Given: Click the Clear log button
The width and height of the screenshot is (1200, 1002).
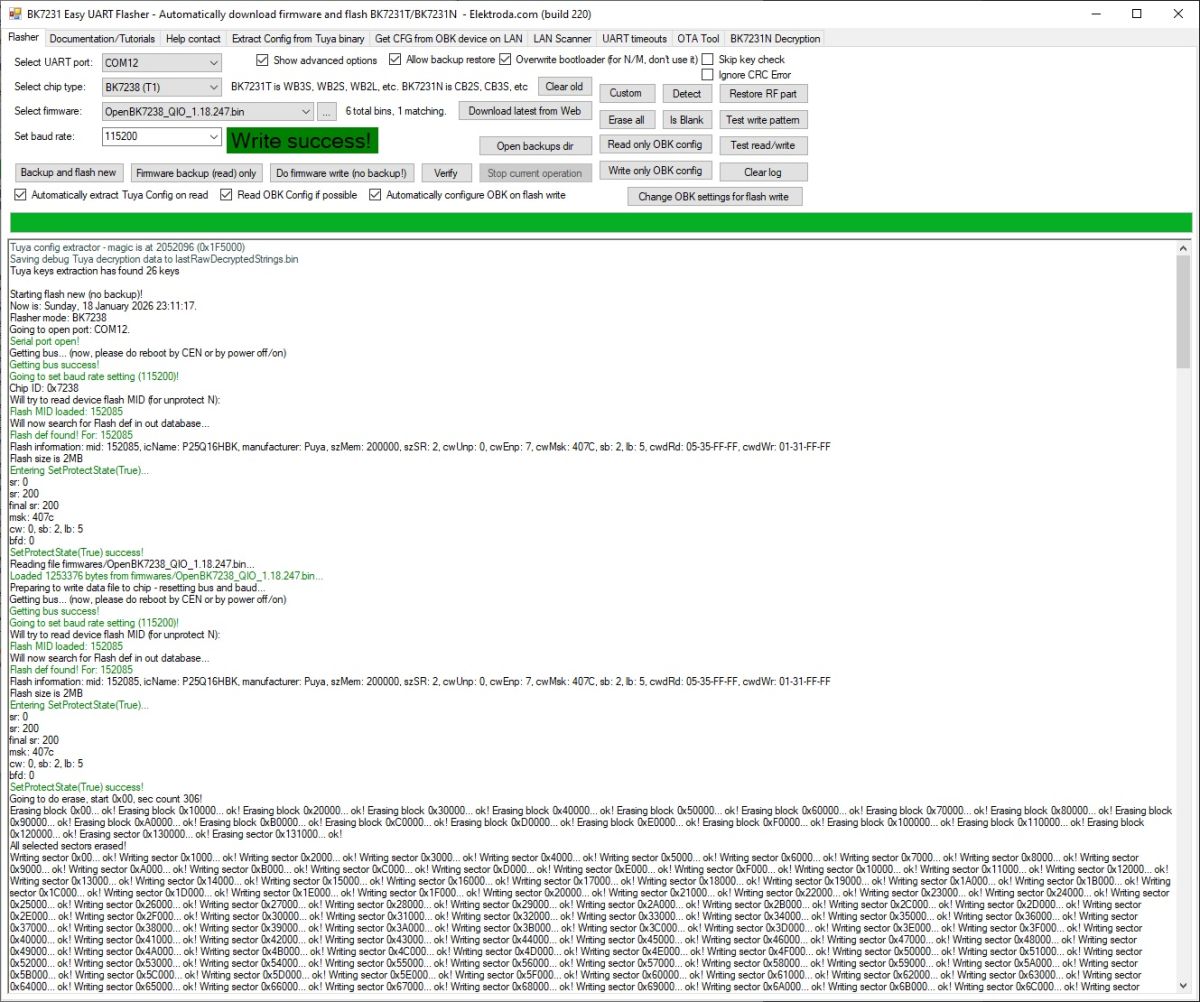Looking at the screenshot, I should click(763, 172).
